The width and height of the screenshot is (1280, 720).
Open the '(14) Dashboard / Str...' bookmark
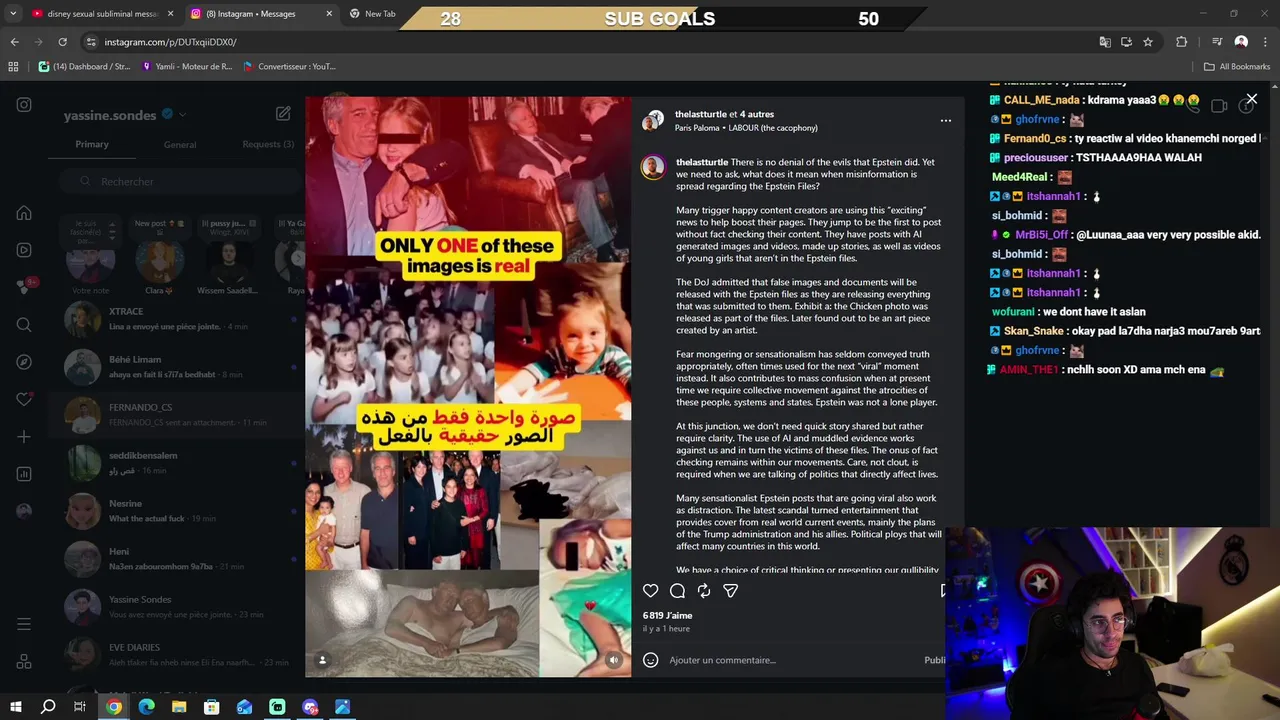[85, 67]
